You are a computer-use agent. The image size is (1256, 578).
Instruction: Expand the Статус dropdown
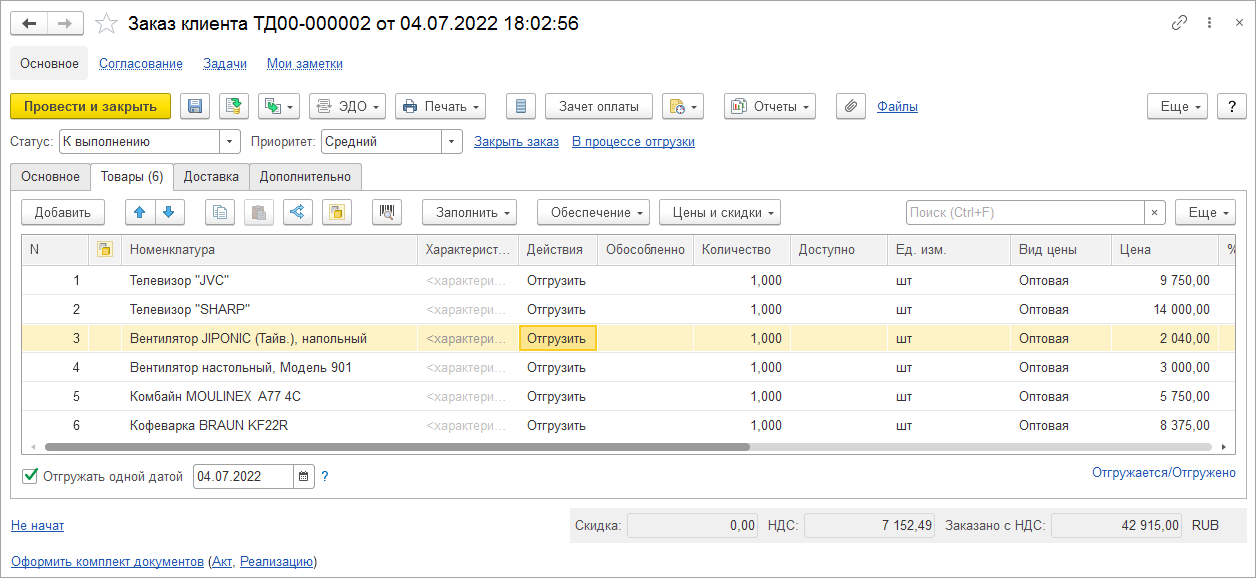coord(230,142)
